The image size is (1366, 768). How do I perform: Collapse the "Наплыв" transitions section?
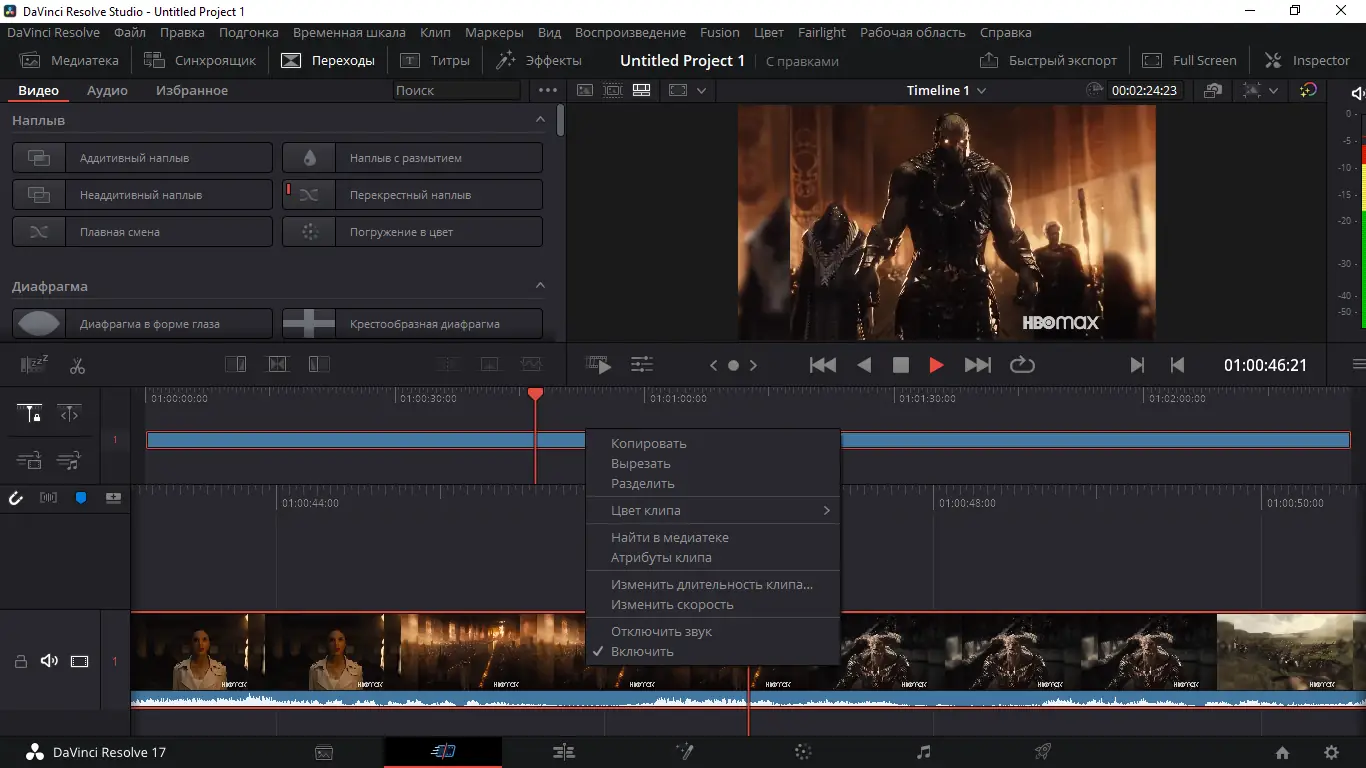click(x=540, y=120)
